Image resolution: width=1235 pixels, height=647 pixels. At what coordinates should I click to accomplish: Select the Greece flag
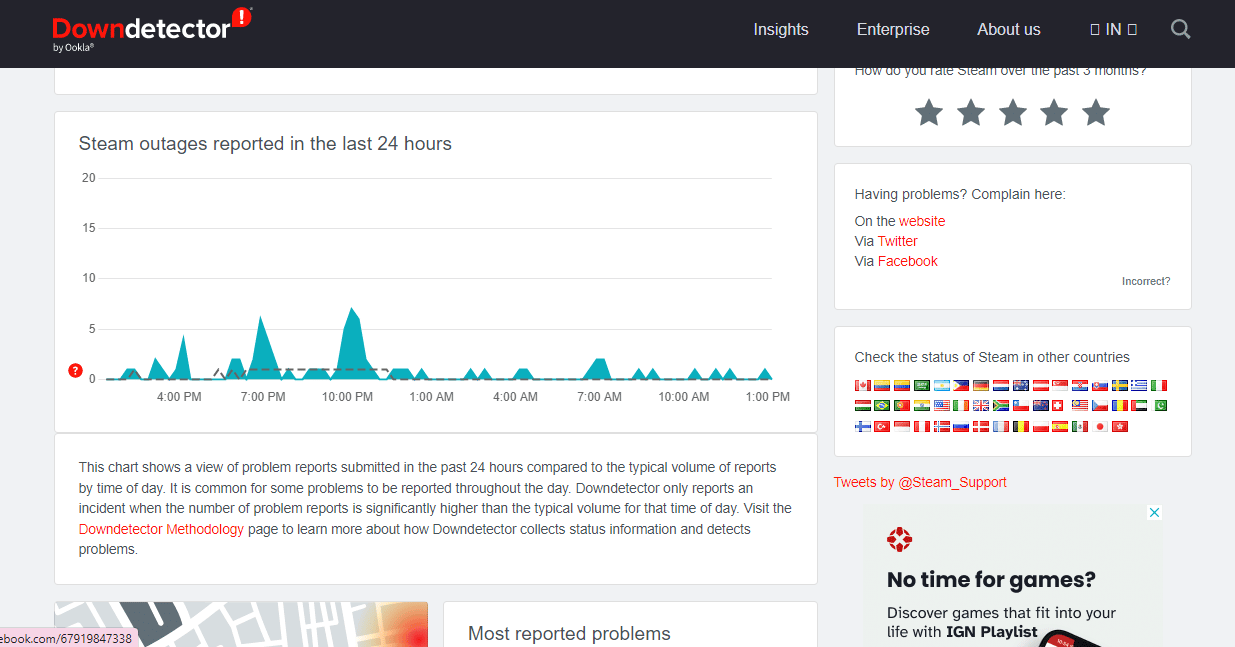[x=1139, y=385]
